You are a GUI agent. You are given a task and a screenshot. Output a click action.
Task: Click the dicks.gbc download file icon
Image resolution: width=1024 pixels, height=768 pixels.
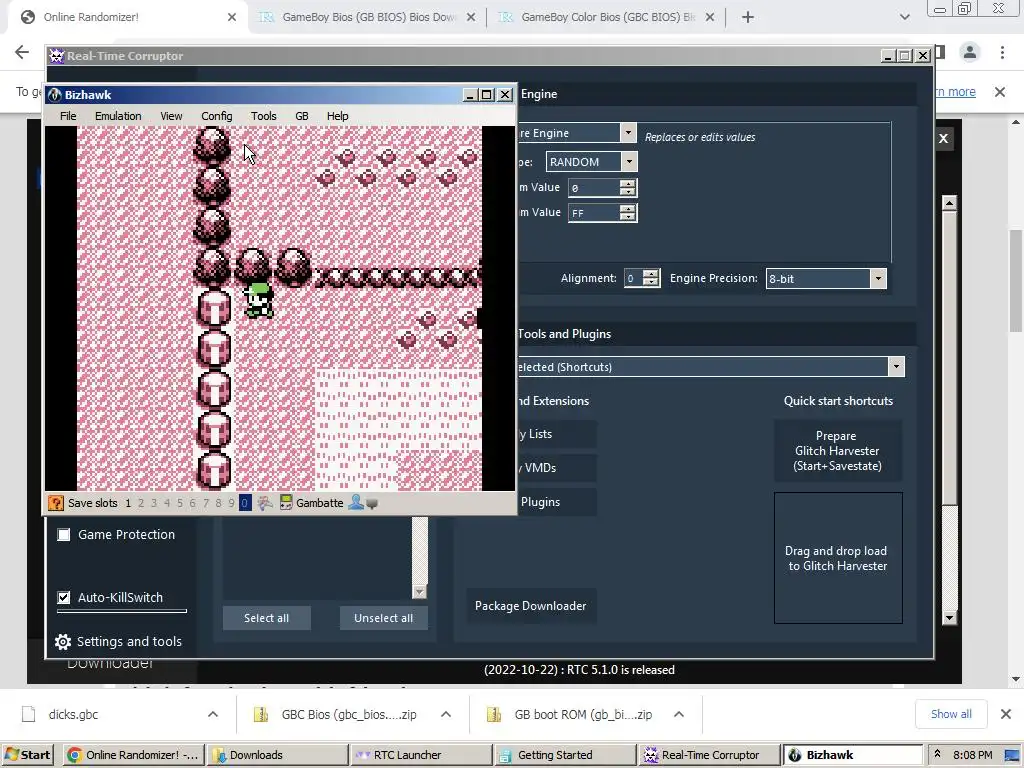click(29, 714)
